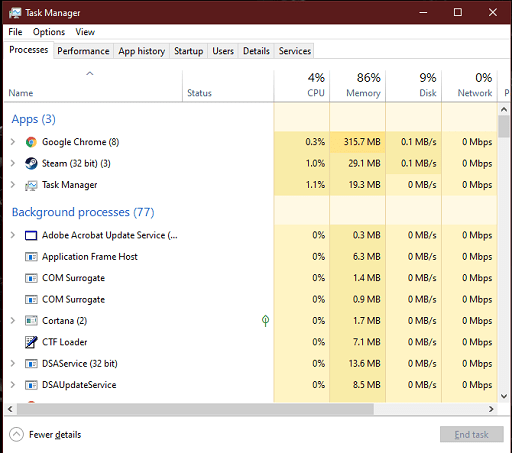512x453 pixels.
Task: Switch to the Performance tab
Action: (x=83, y=51)
